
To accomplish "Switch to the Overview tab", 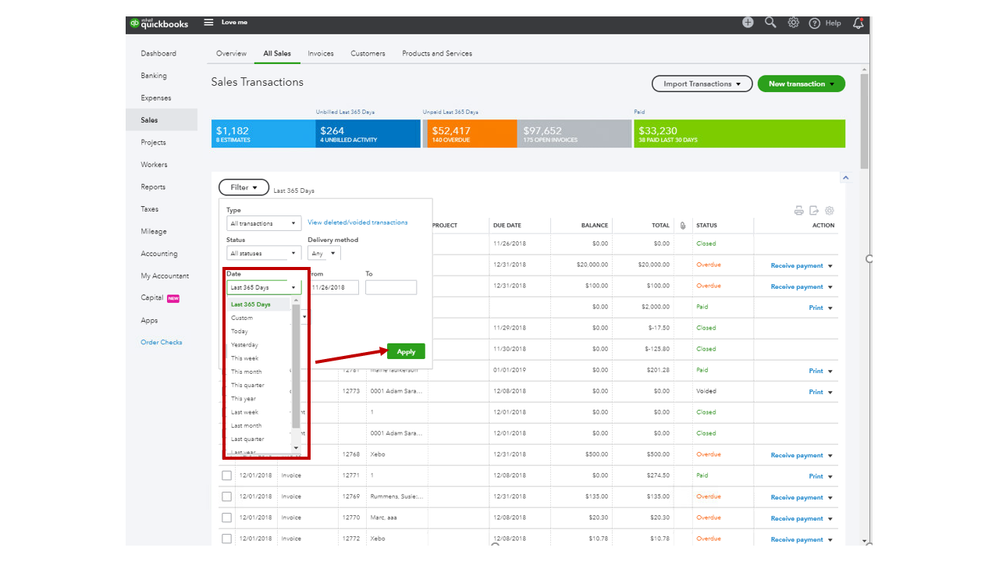I will (x=231, y=54).
